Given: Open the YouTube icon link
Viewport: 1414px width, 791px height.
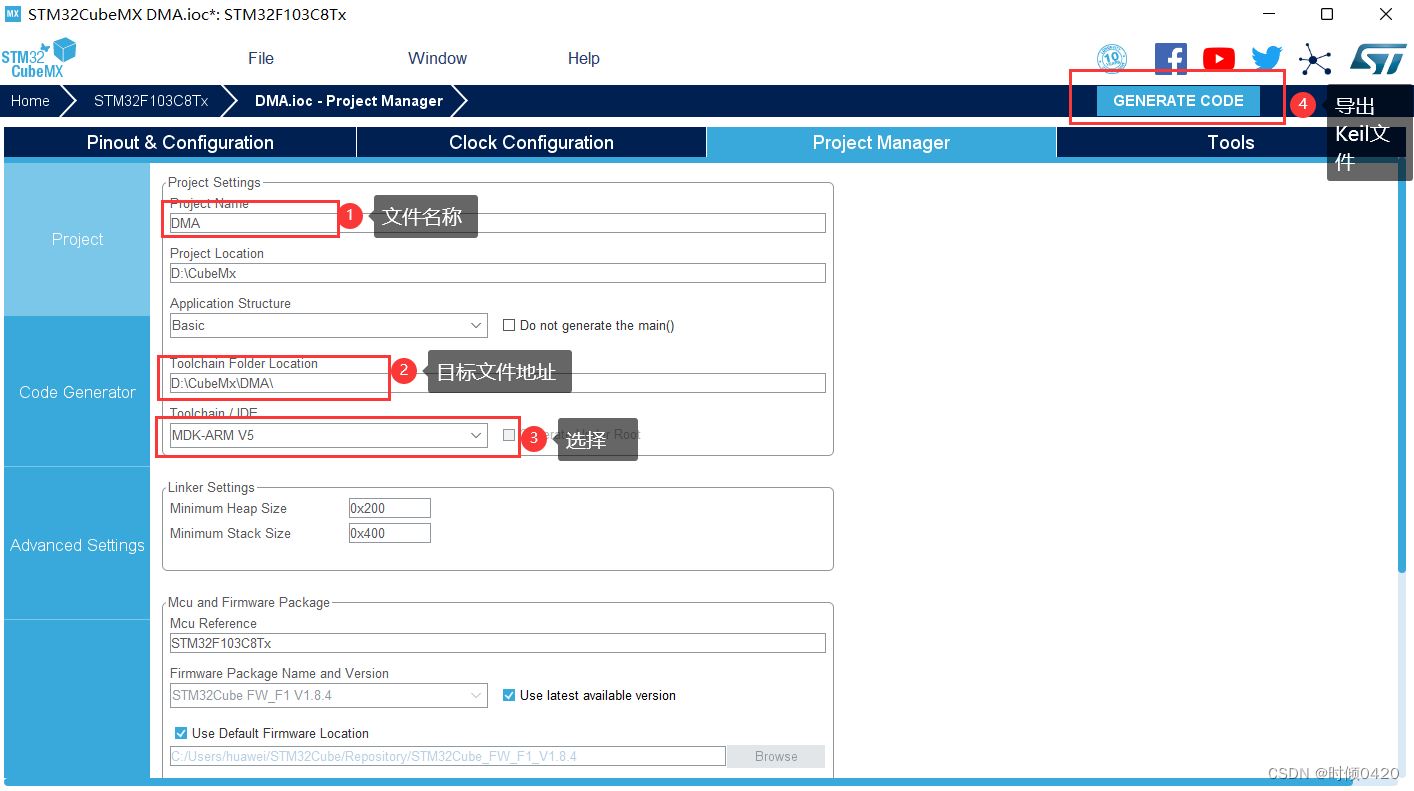Looking at the screenshot, I should coord(1218,59).
